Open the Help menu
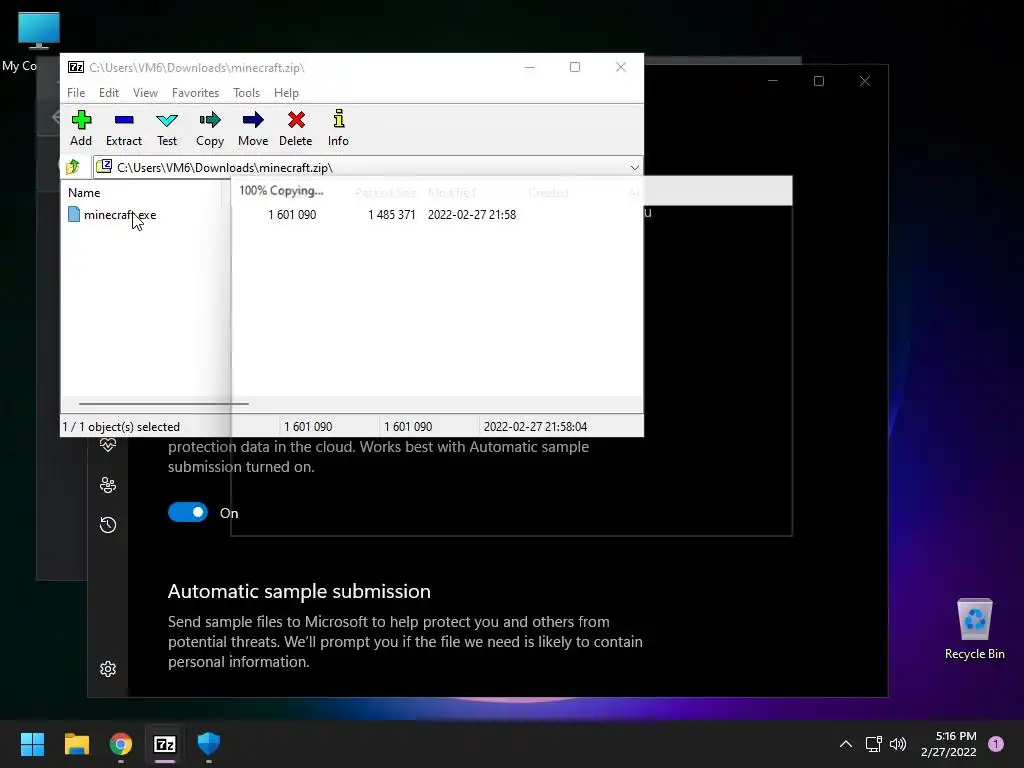Screen dimensions: 1024x768 [286, 93]
